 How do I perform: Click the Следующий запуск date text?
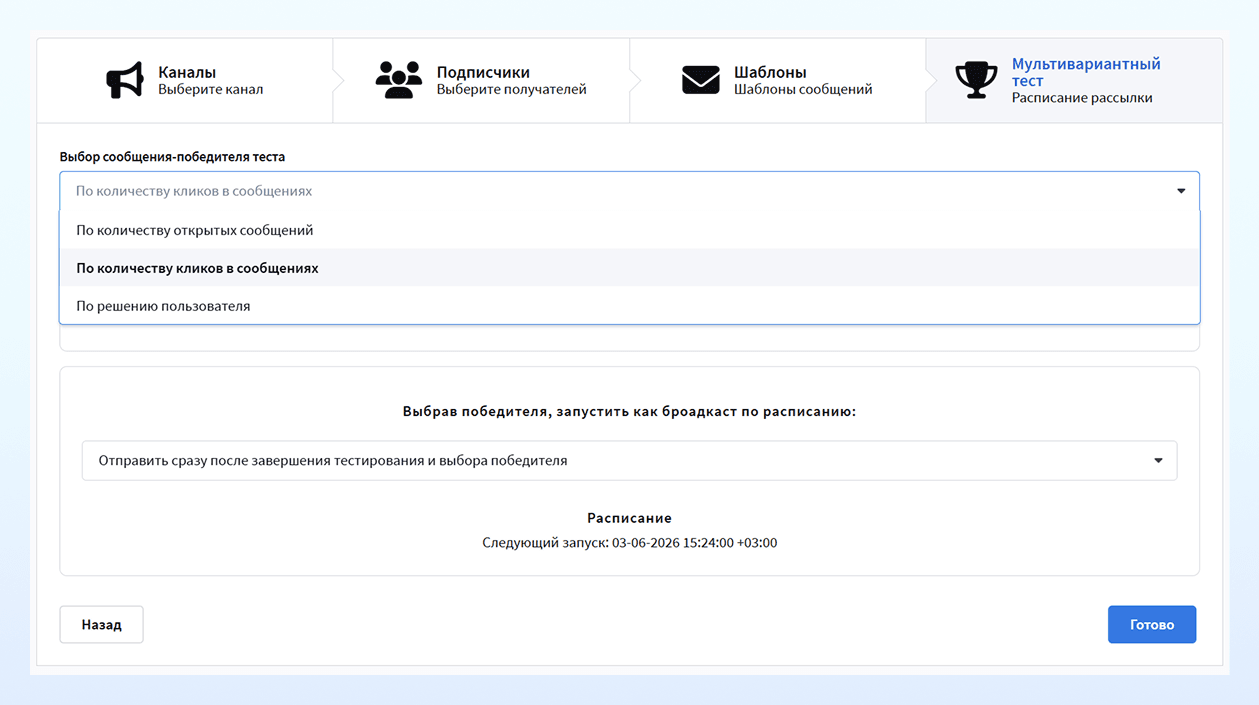click(x=629, y=543)
